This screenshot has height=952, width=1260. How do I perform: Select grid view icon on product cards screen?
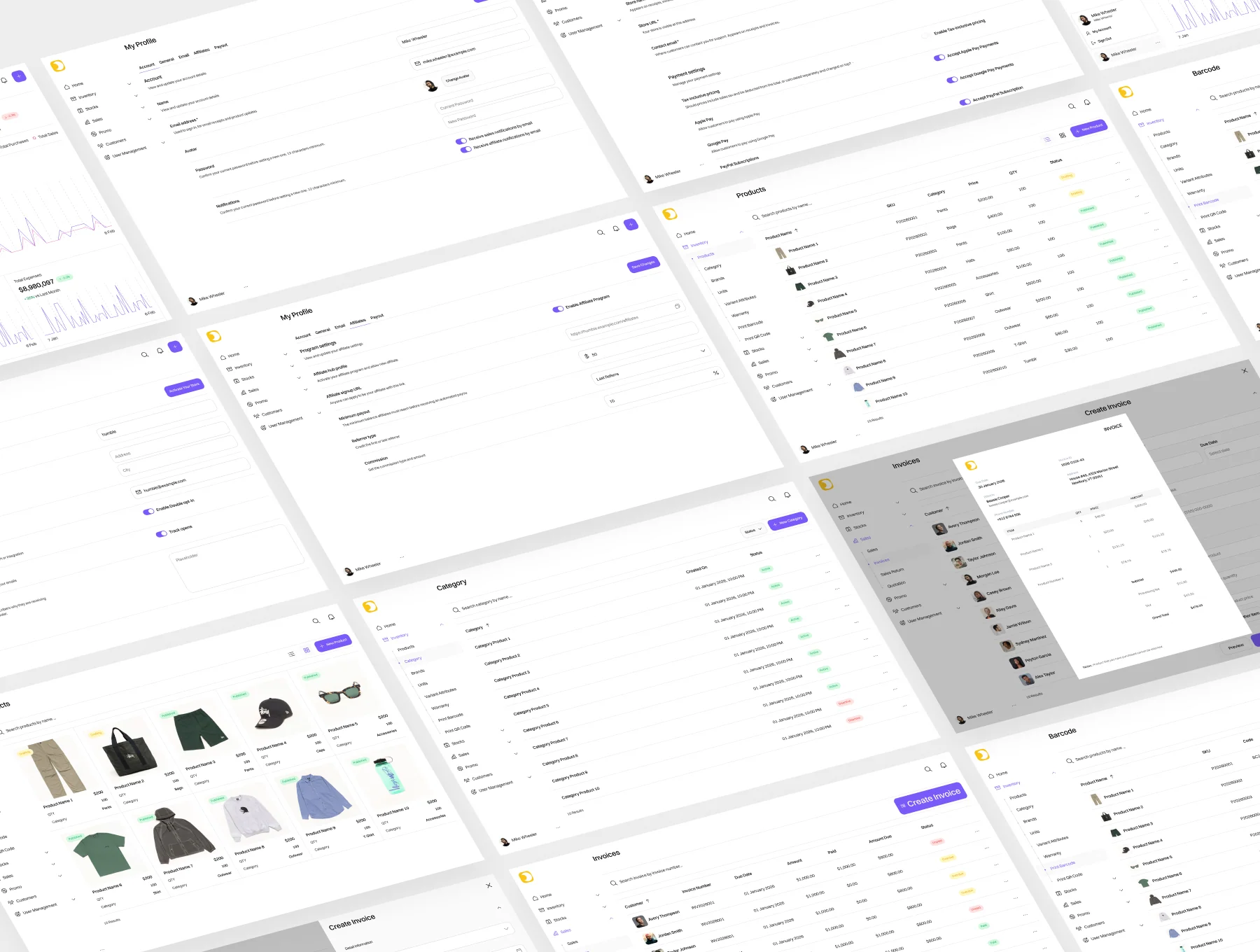307,650
